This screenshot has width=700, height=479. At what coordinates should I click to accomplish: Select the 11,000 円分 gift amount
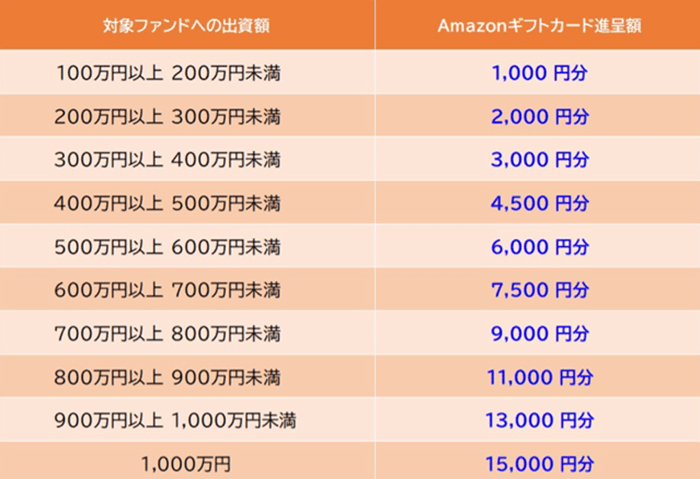(540, 377)
